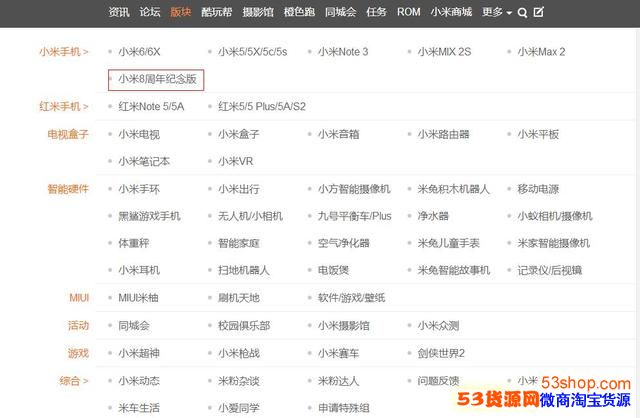640x418 pixels.
Task: Expand the 更多 dropdown in navbar
Action: click(x=497, y=12)
